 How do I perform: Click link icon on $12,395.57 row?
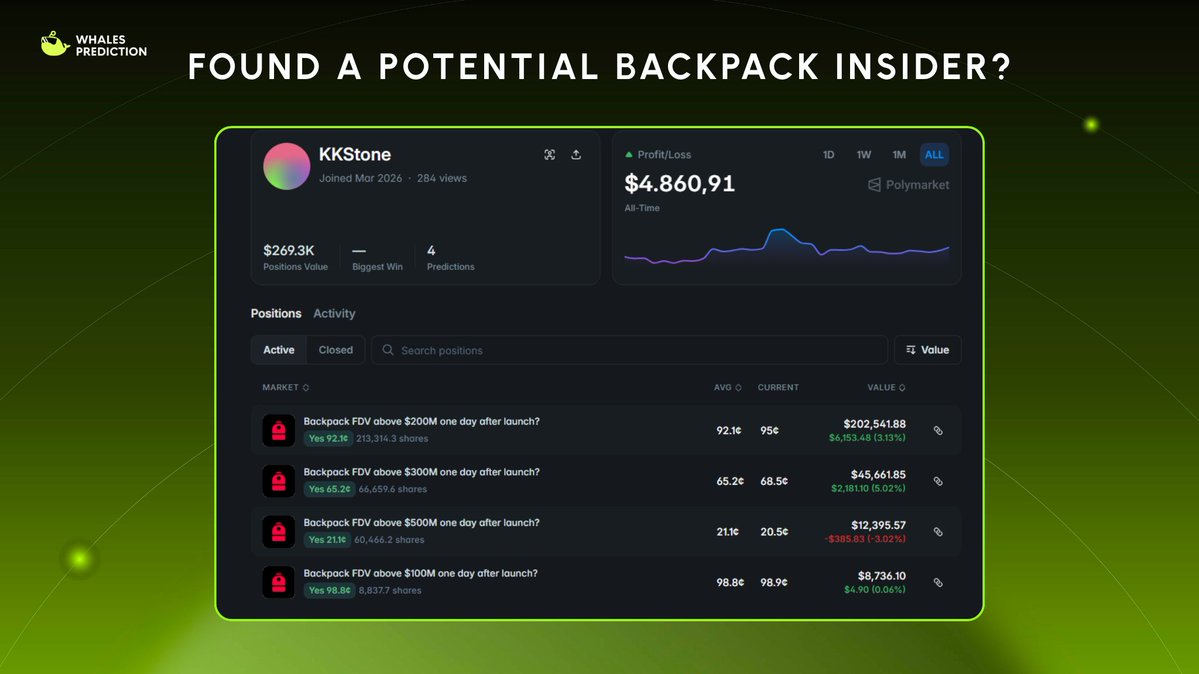938,532
